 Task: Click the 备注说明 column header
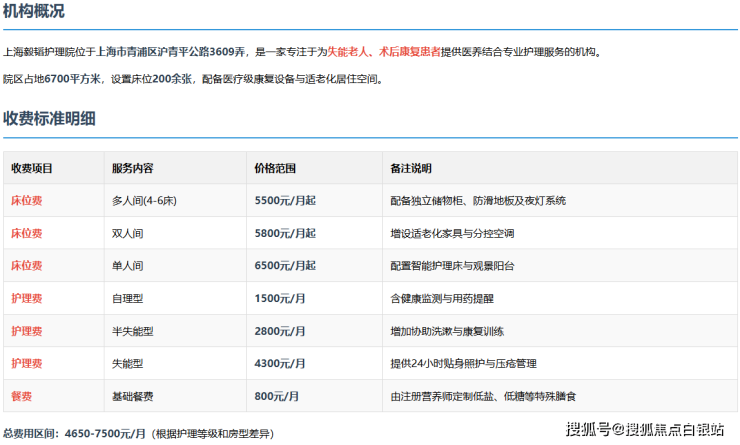click(410, 168)
